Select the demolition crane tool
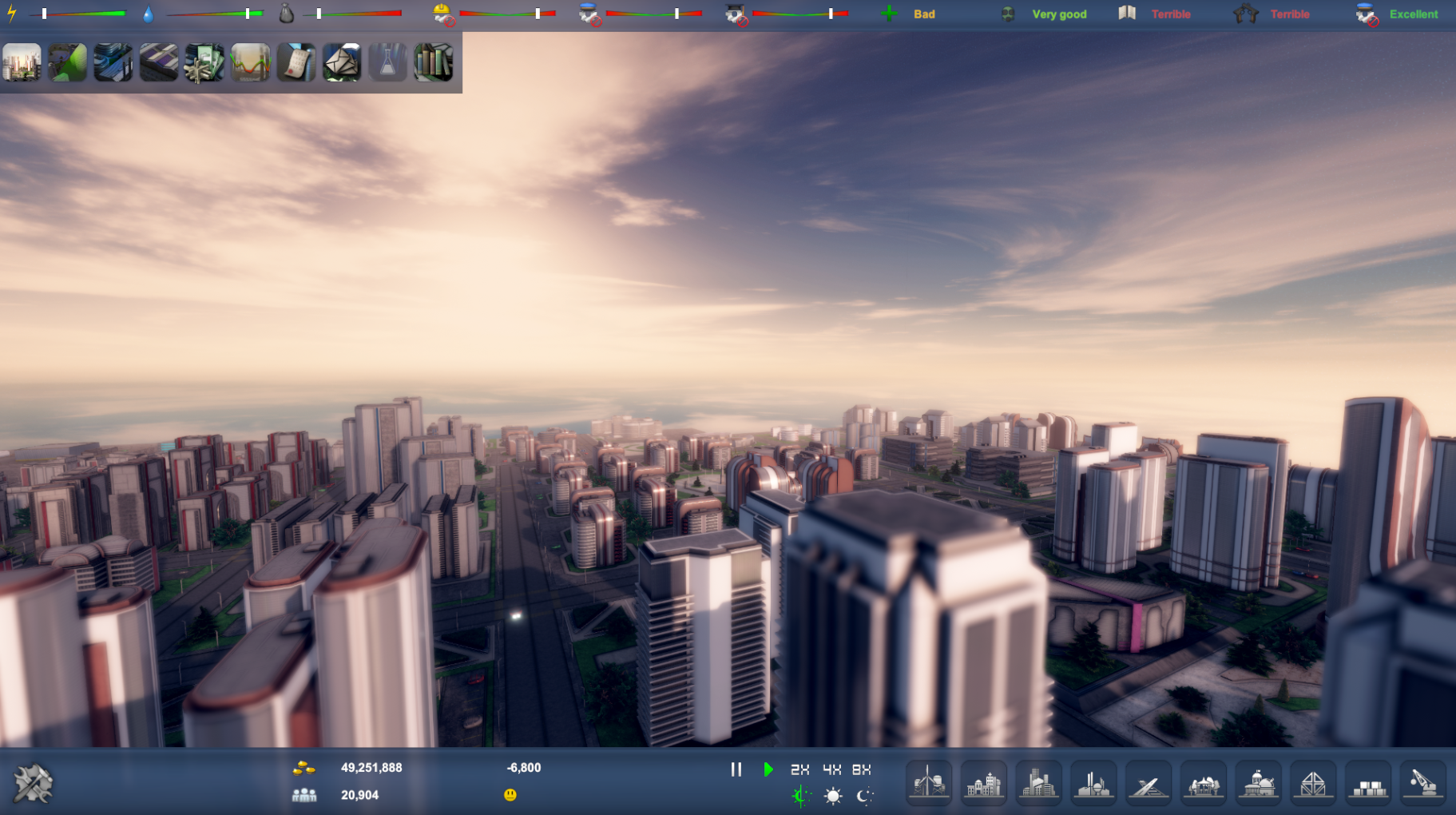Viewport: 1456px width, 815px height. tap(1423, 783)
